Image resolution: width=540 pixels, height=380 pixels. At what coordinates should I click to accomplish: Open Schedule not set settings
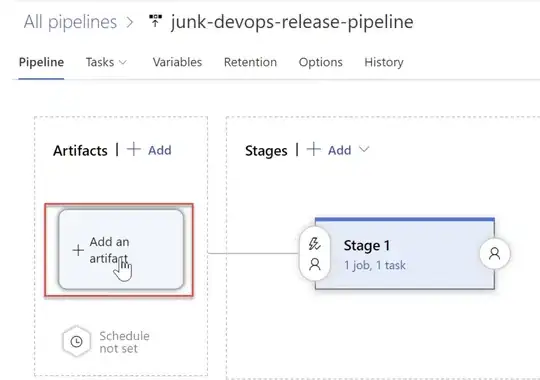124,342
